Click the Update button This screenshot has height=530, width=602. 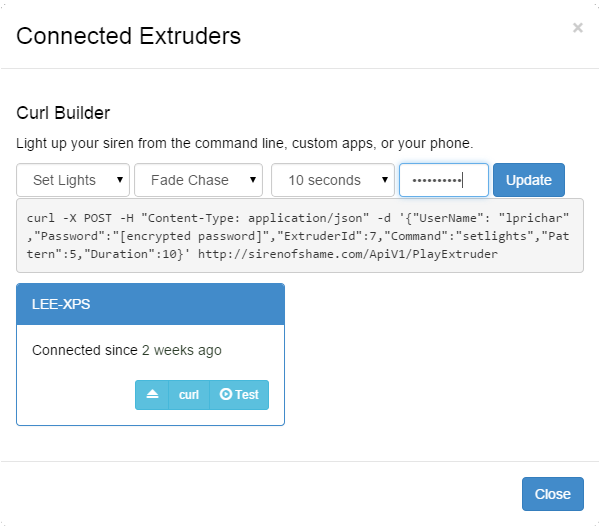tap(529, 180)
